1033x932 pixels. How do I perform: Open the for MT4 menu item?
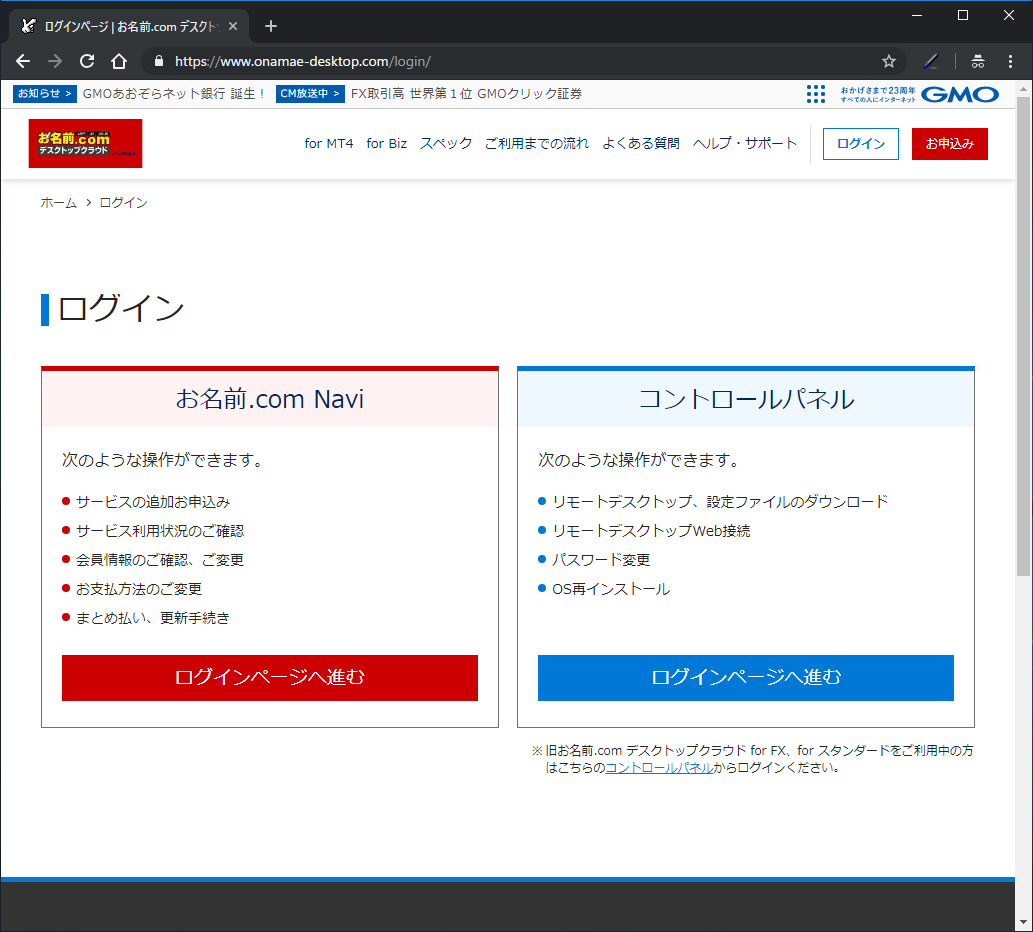(x=329, y=144)
